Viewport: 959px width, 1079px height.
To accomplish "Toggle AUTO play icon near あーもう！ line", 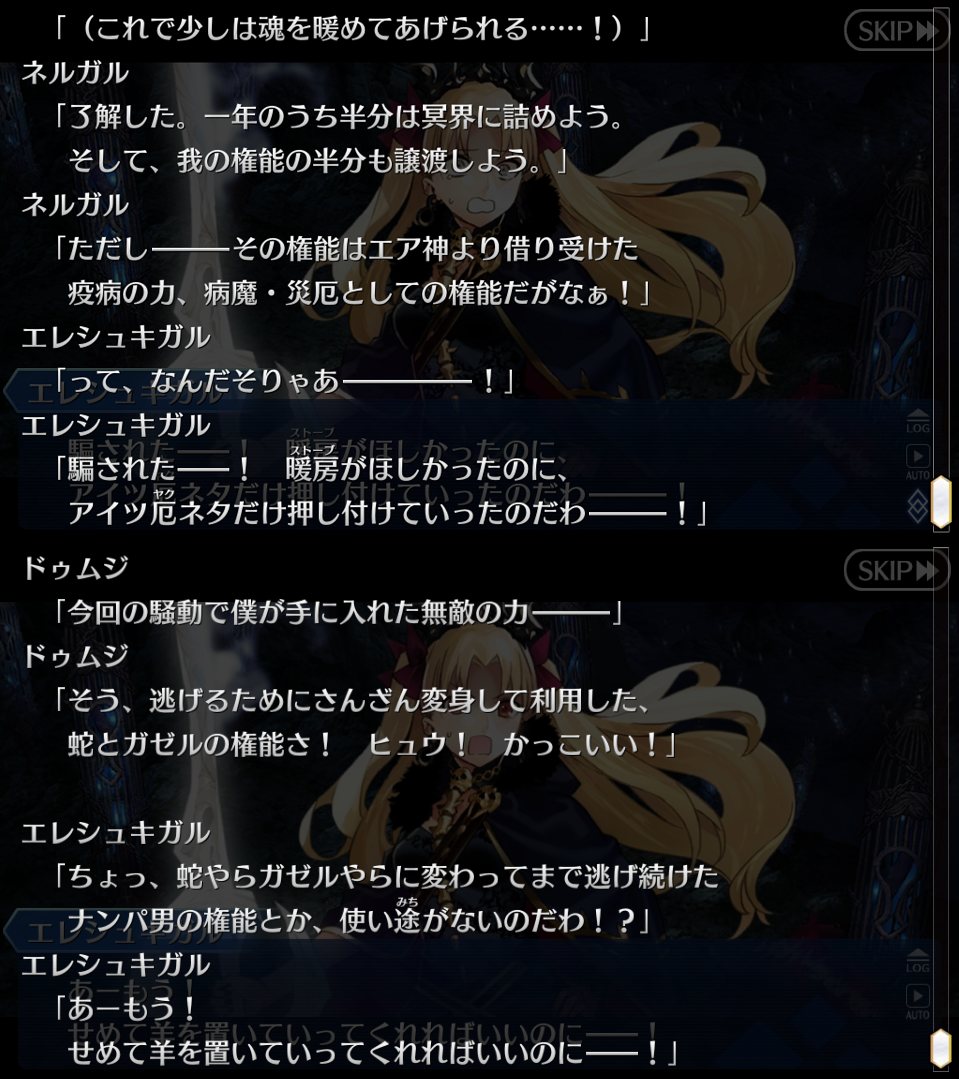I will coord(918,1002).
